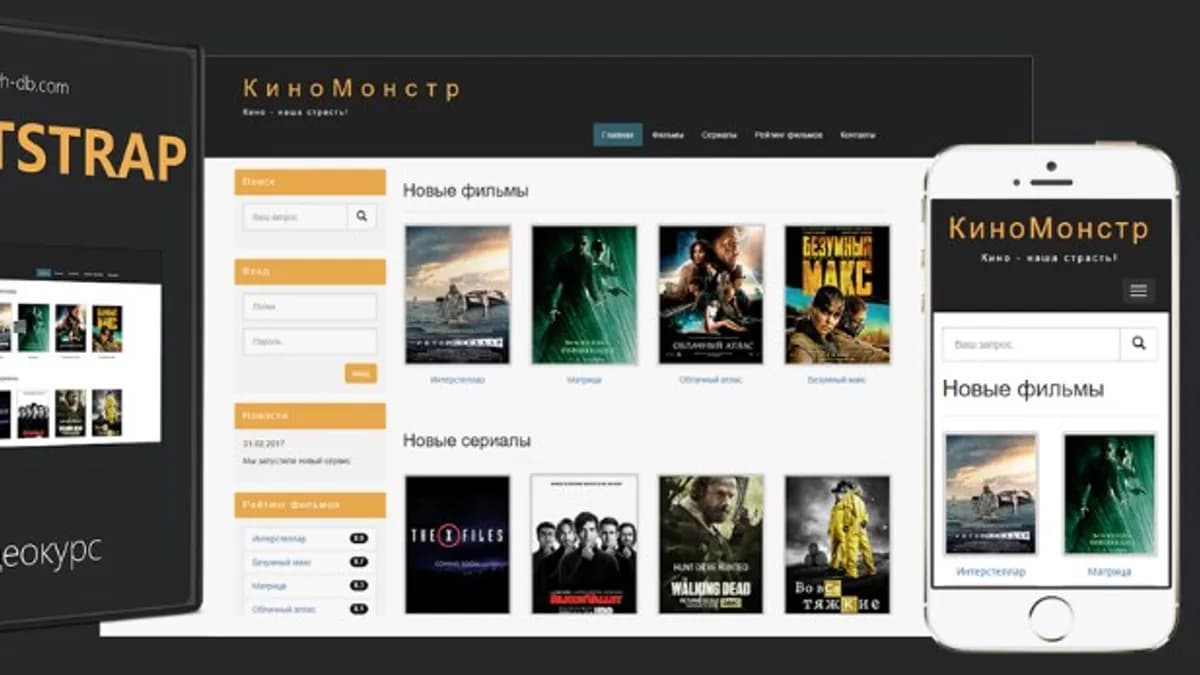Screen dimensions: 1200x675
Task: Select Интерстеллар in the ratings list
Action: pos(279,539)
